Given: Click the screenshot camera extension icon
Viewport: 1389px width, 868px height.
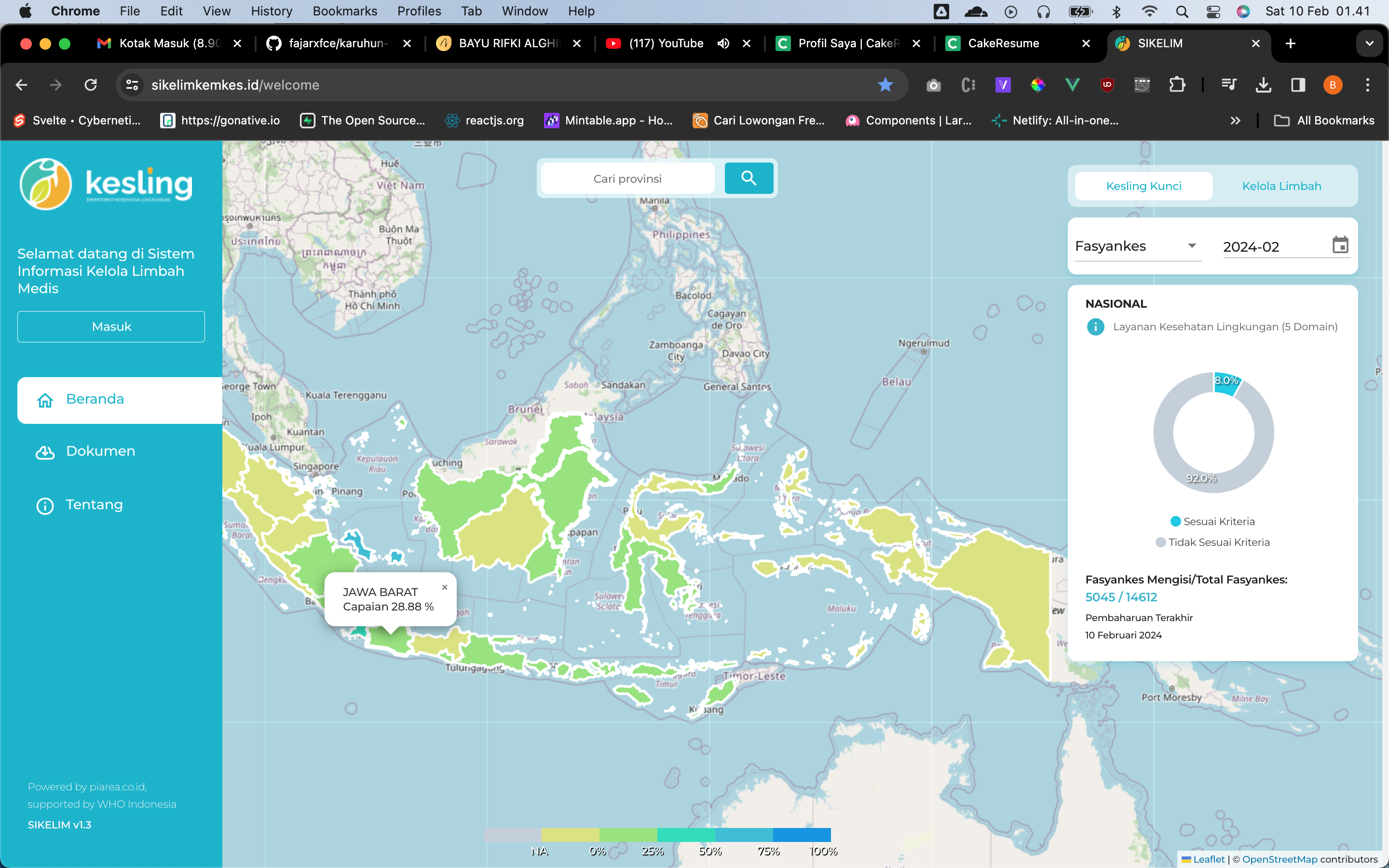Looking at the screenshot, I should [x=933, y=85].
